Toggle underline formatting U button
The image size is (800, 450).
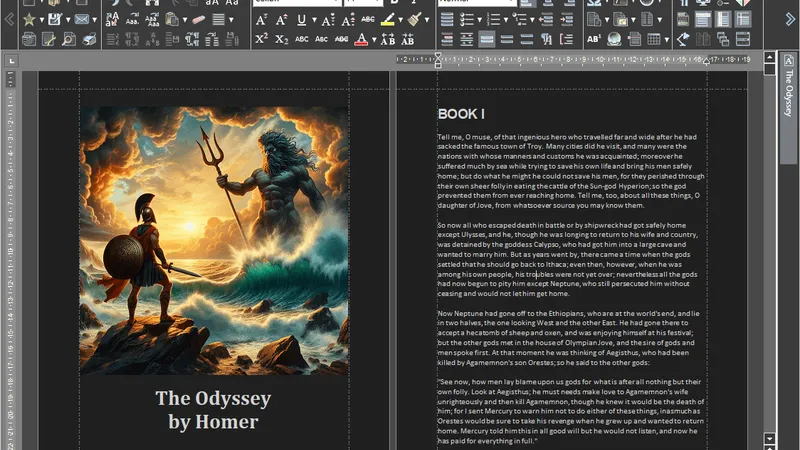point(302,20)
